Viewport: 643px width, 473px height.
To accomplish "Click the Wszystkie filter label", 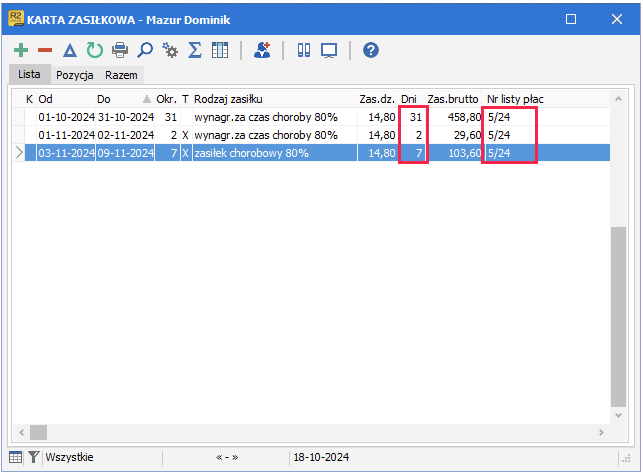I will [x=69, y=457].
